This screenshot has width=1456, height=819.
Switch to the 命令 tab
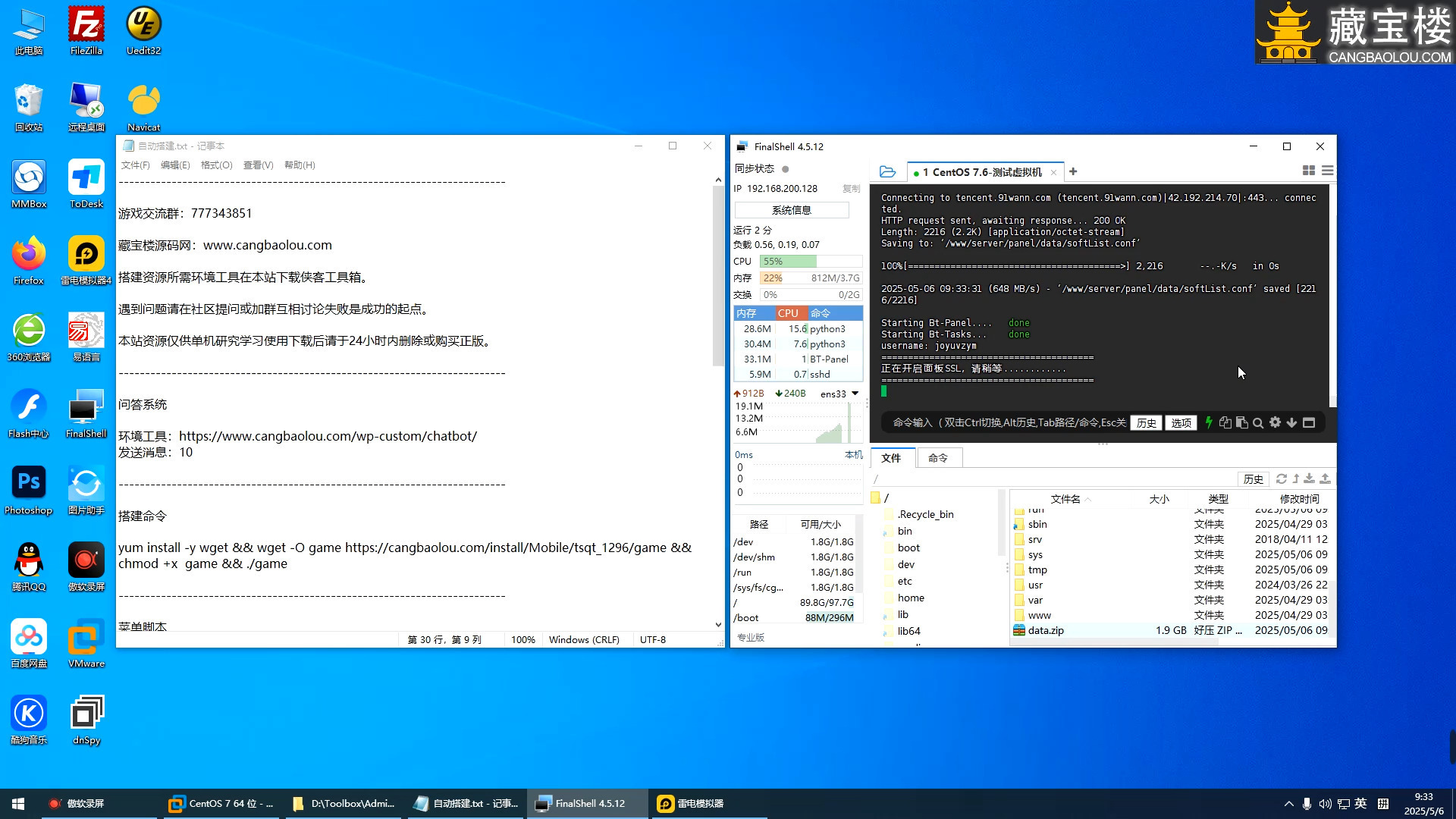(940, 458)
